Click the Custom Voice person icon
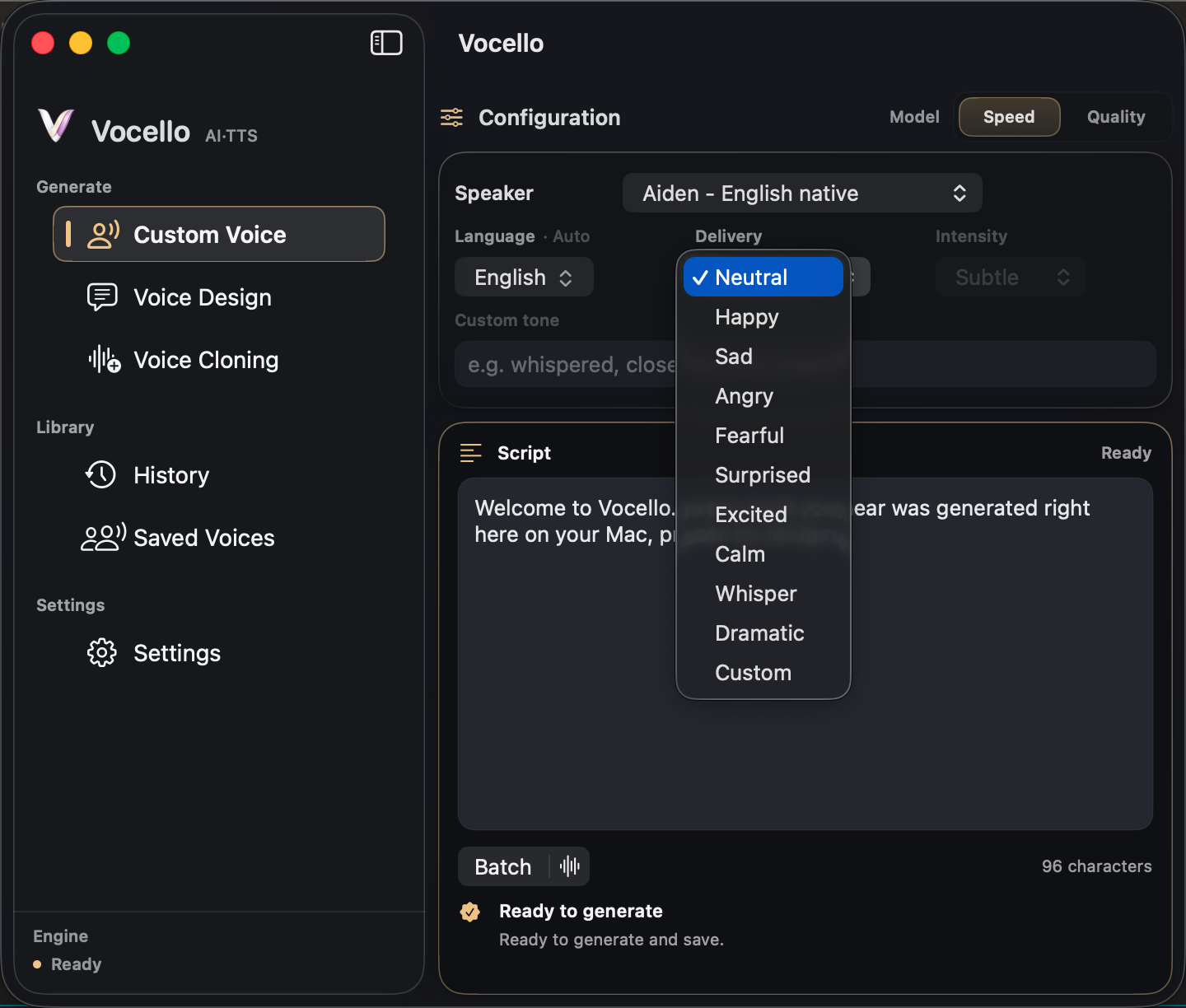 (x=104, y=235)
